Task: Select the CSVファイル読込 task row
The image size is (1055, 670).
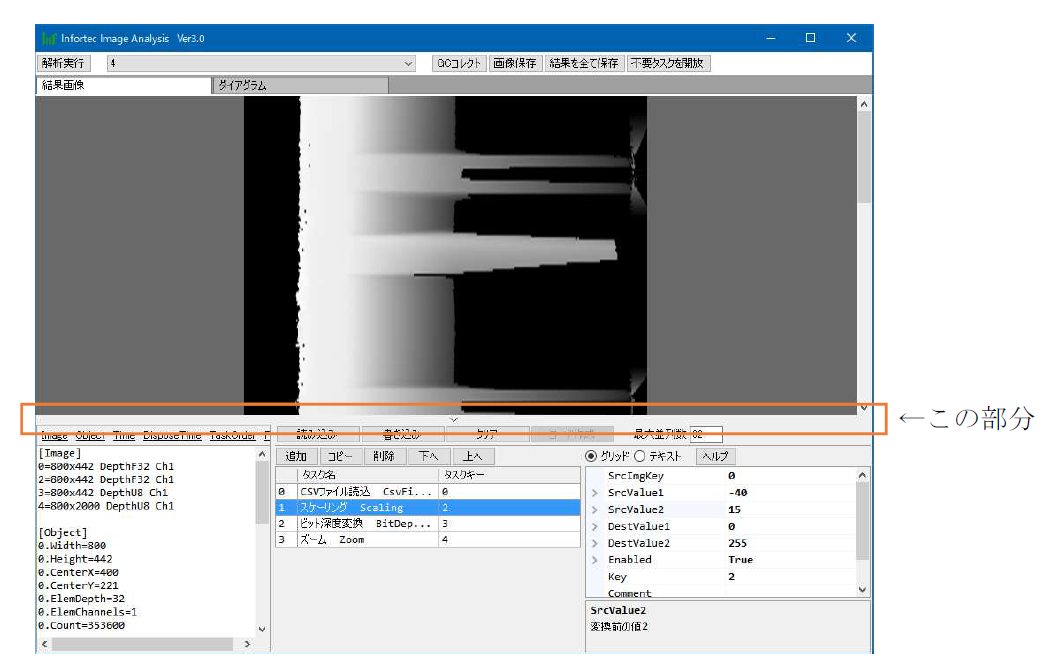Action: (x=428, y=492)
